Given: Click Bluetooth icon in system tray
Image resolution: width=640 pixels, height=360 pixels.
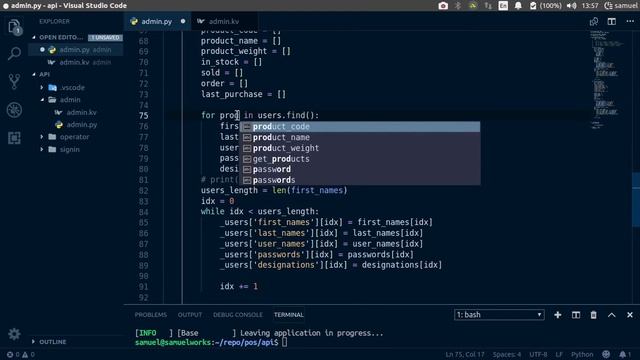Looking at the screenshot, I should [458, 6].
